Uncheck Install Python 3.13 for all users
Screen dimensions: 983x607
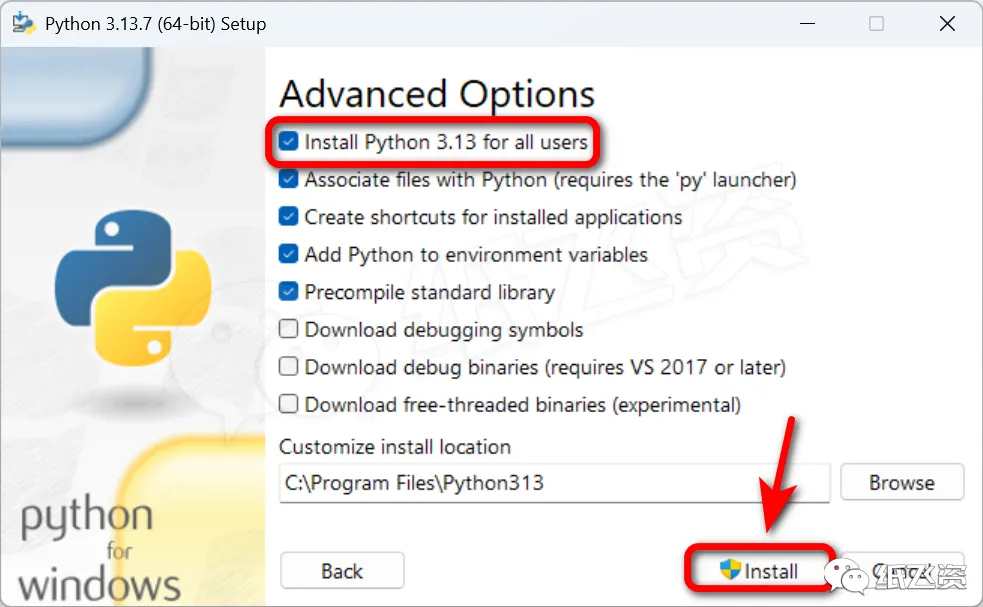288,142
